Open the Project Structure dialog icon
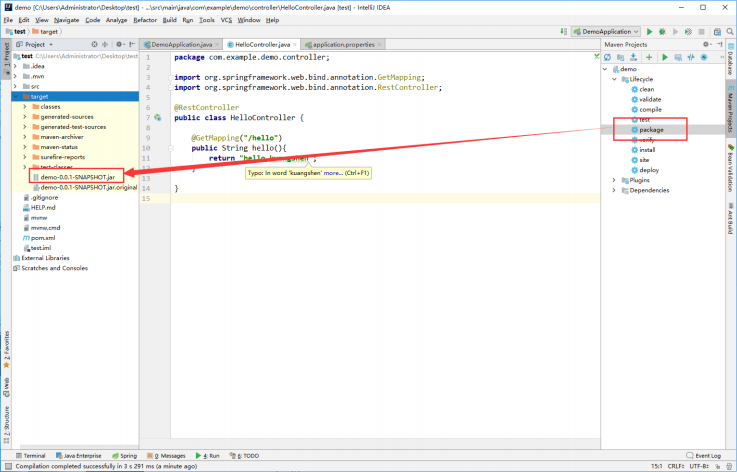This screenshot has width=737, height=472. pos(717,31)
